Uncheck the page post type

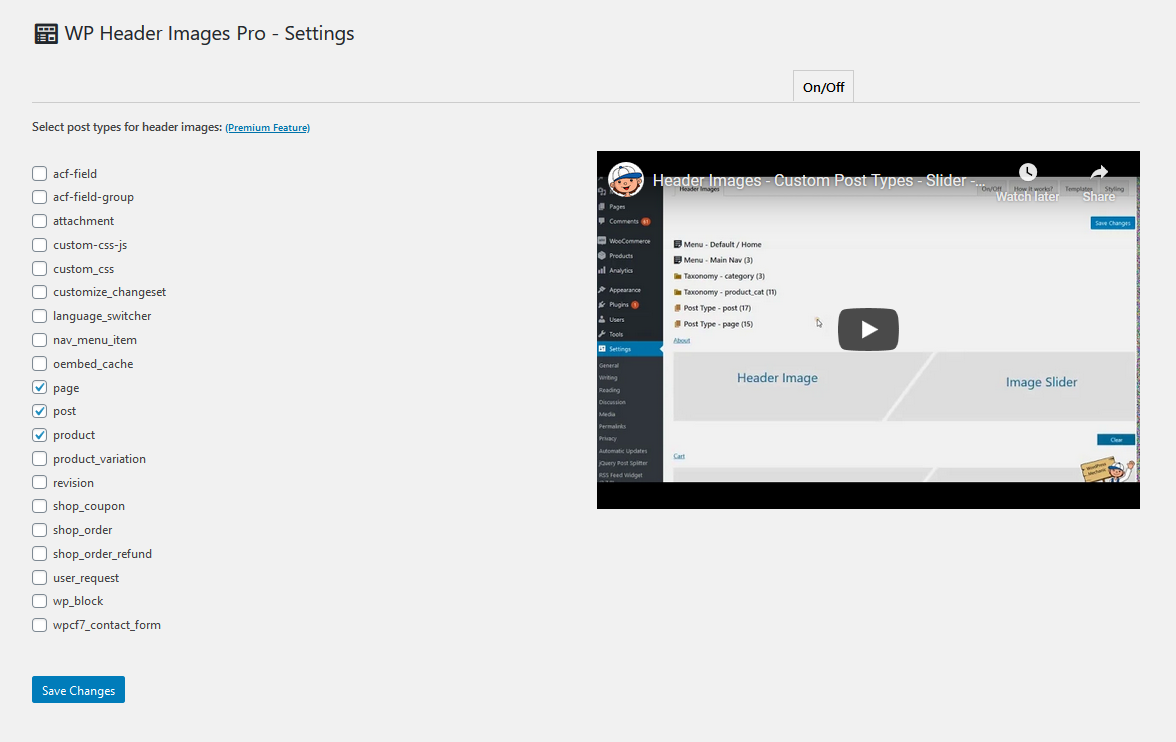(x=40, y=387)
